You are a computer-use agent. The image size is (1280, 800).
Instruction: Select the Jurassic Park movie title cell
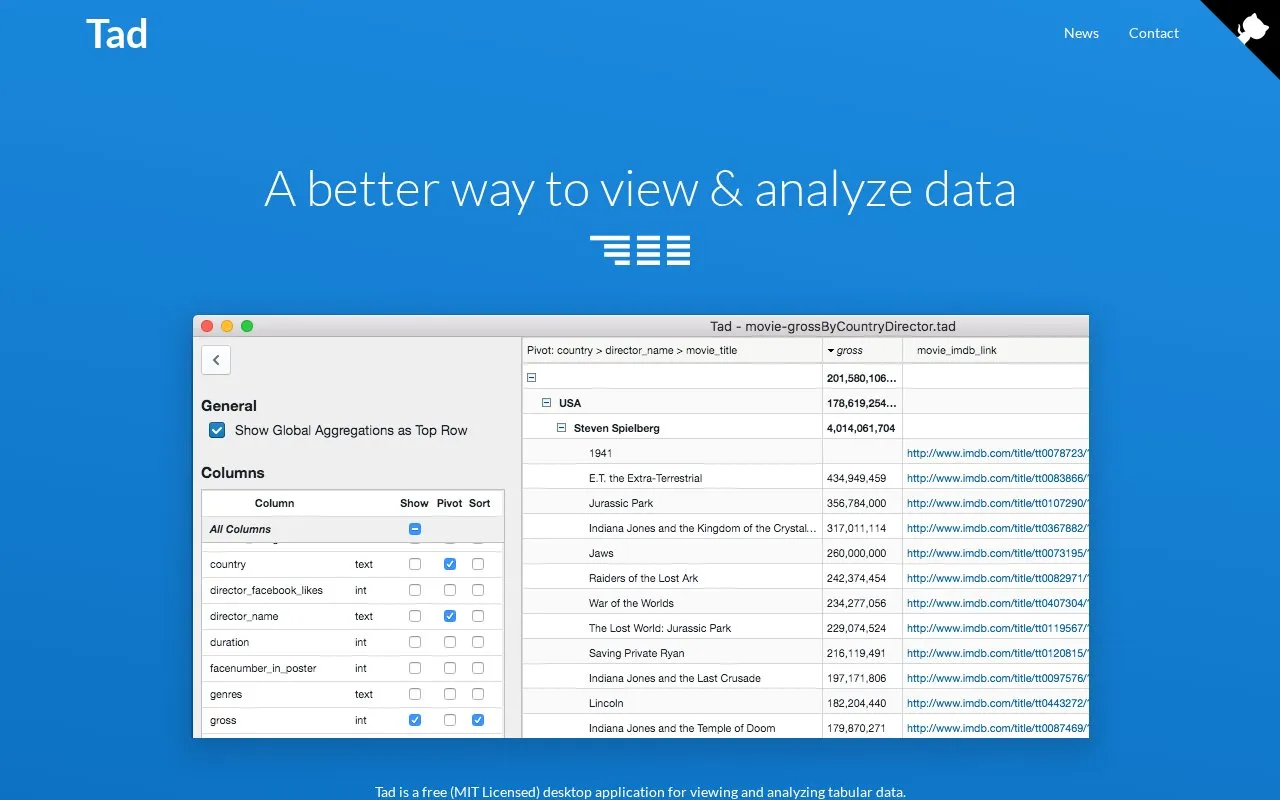pyautogui.click(x=621, y=503)
